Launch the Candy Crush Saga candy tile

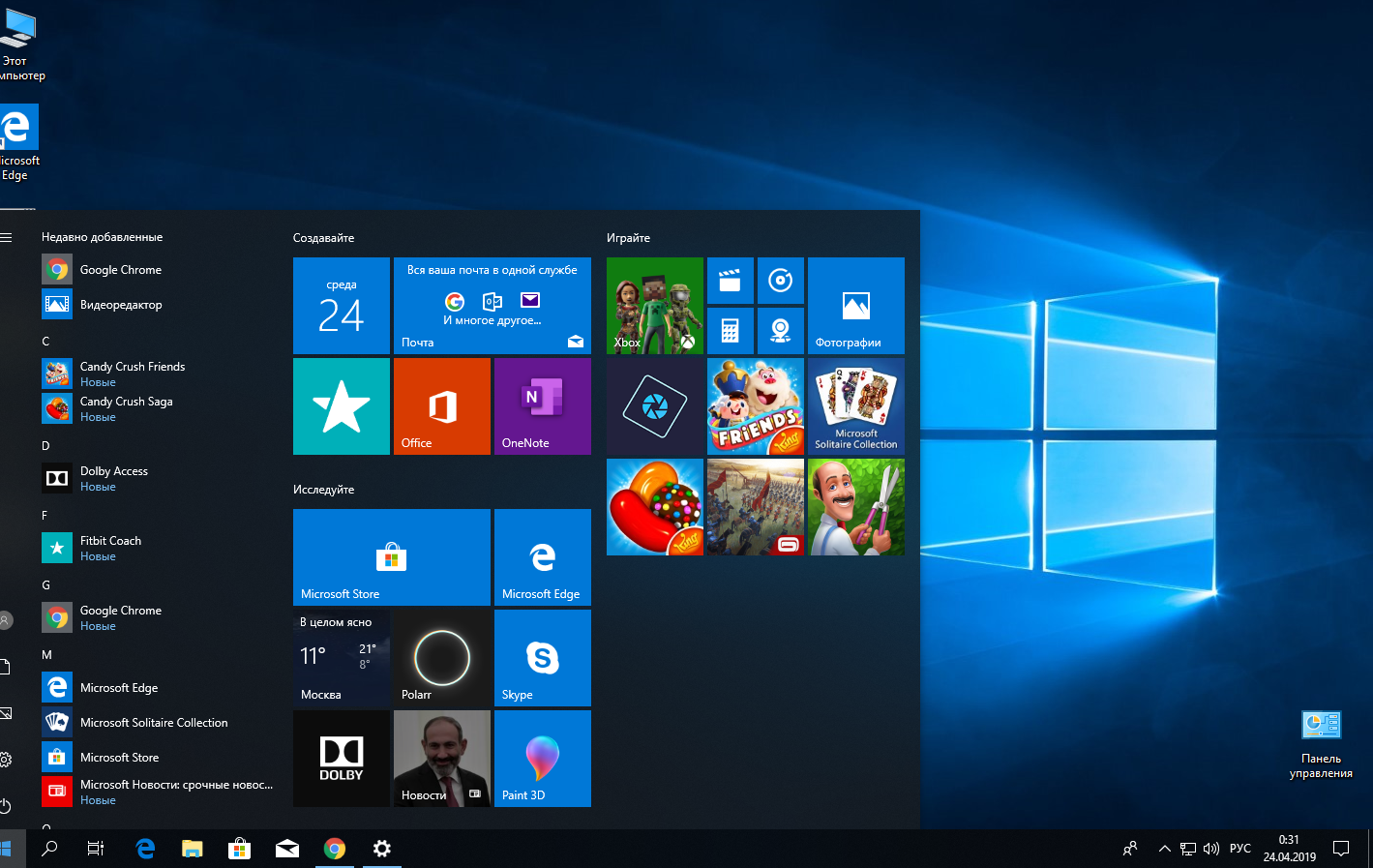pos(655,507)
